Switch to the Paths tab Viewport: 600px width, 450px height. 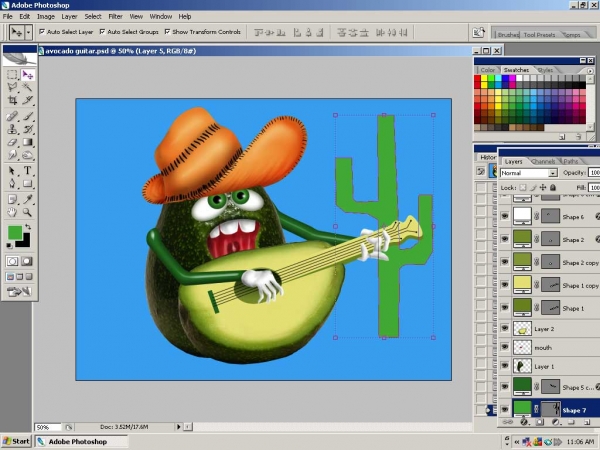[571, 161]
